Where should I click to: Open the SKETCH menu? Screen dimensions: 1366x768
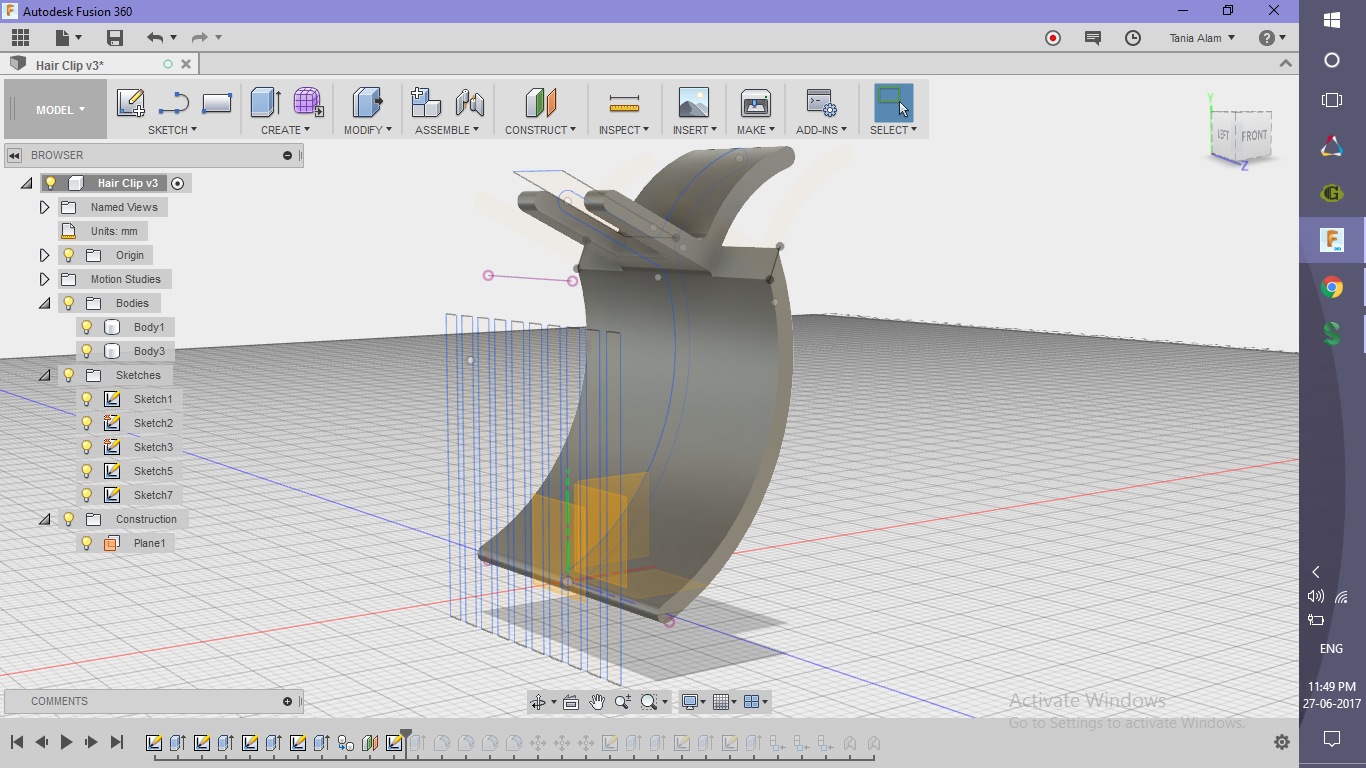173,130
